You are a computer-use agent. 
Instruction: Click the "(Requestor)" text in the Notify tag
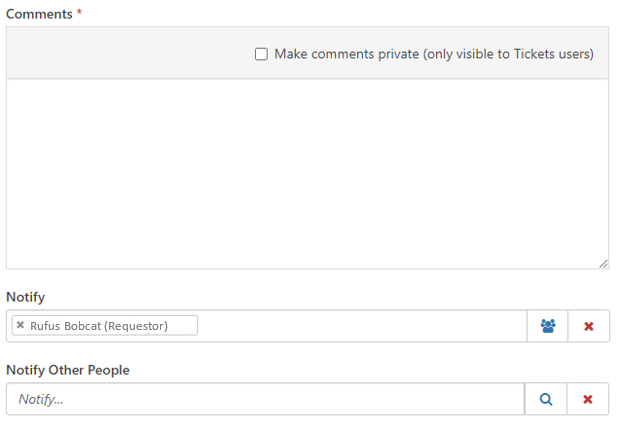pos(136,325)
